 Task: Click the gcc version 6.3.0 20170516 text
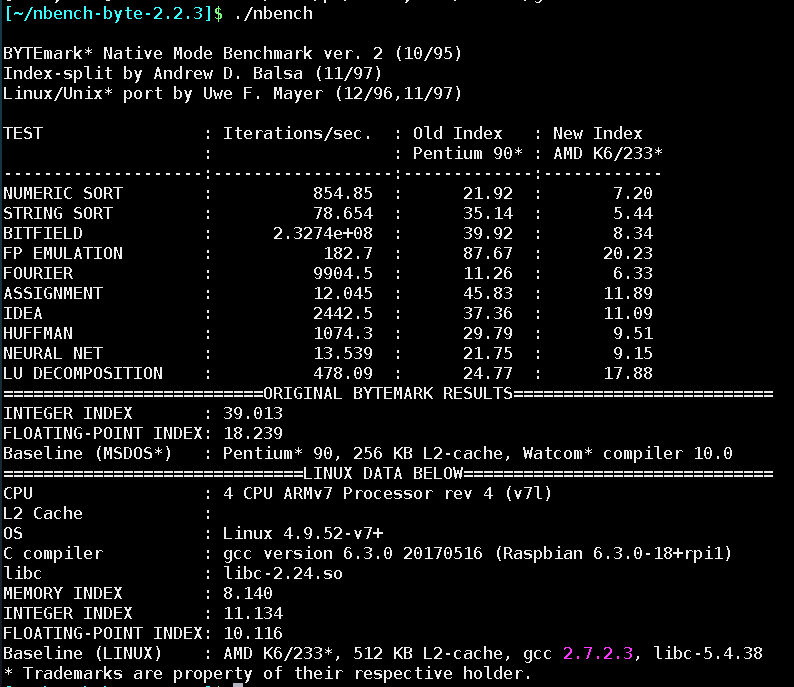353,553
